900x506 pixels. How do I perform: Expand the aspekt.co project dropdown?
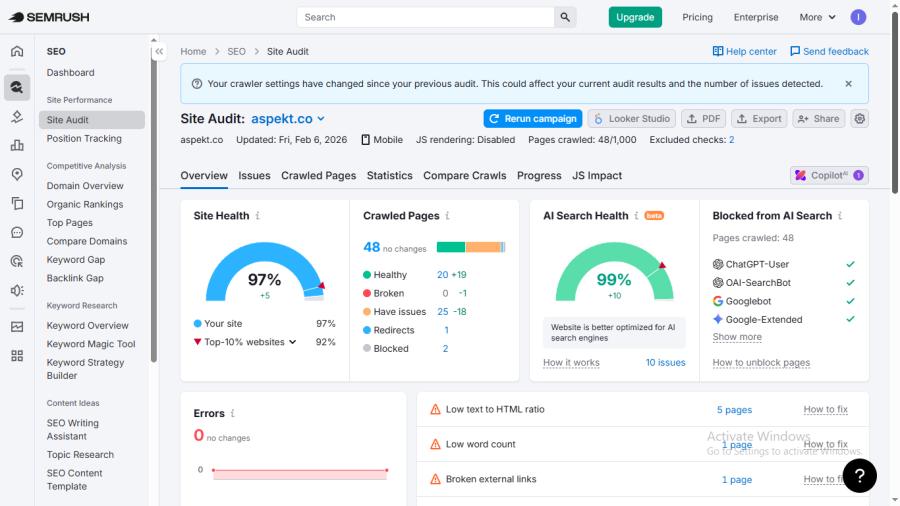tap(288, 119)
